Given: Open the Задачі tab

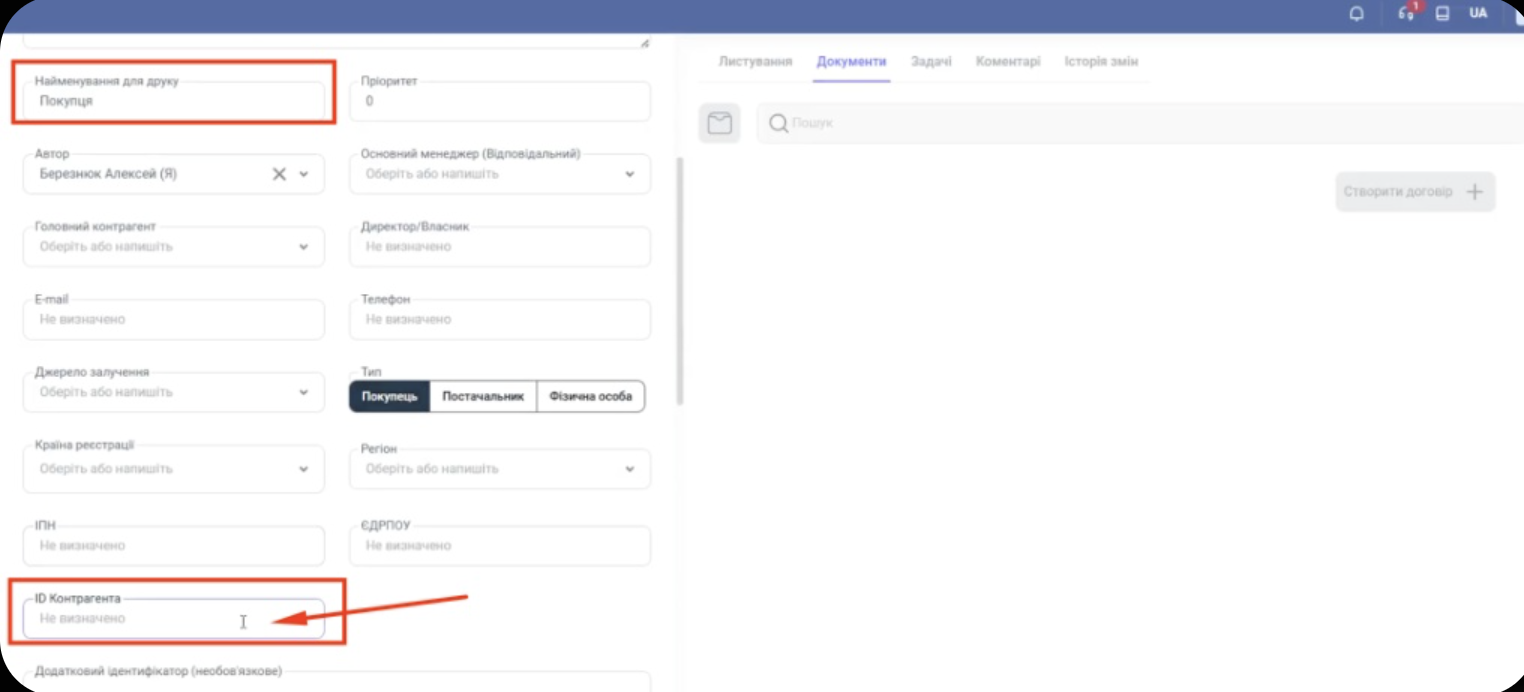Looking at the screenshot, I should coord(931,62).
